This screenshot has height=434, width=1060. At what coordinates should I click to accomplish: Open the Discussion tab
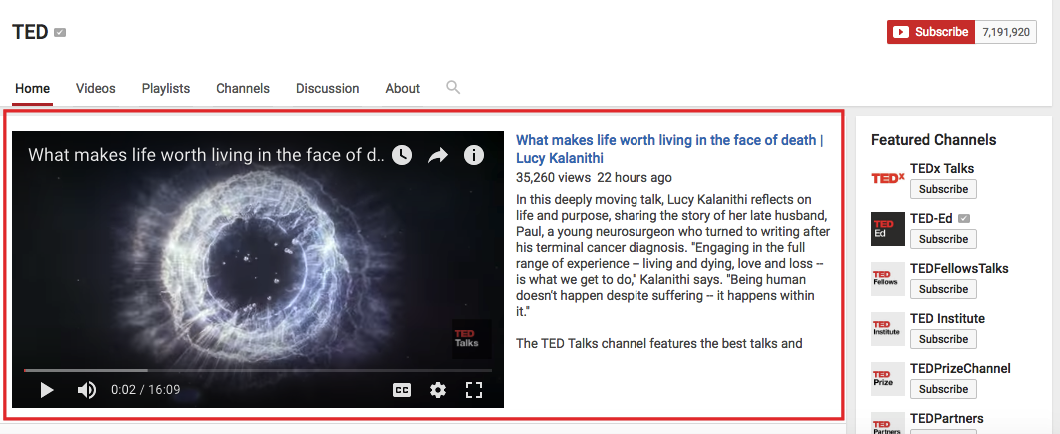click(x=327, y=89)
